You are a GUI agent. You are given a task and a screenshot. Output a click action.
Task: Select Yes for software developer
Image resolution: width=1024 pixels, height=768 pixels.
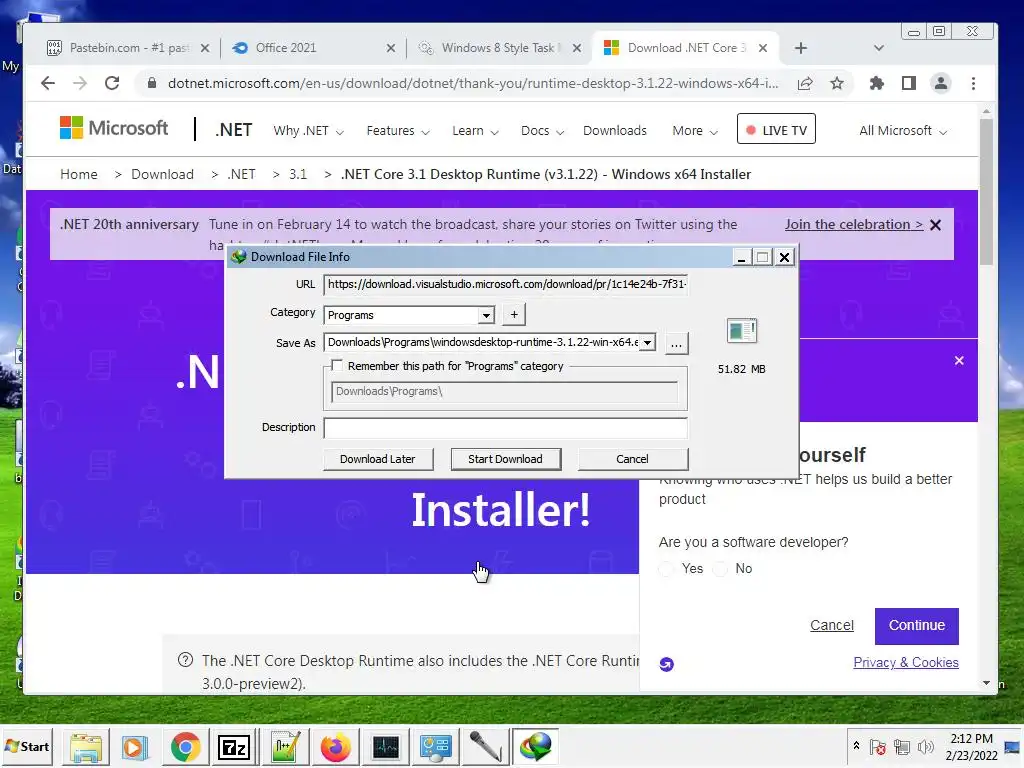point(666,569)
